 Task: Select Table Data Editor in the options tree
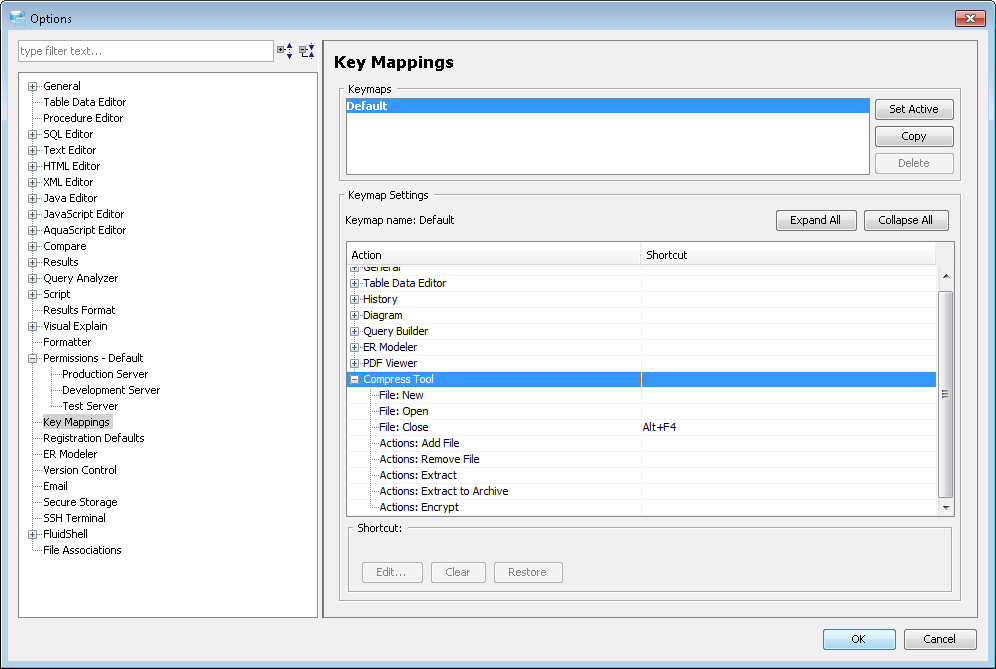coord(84,102)
